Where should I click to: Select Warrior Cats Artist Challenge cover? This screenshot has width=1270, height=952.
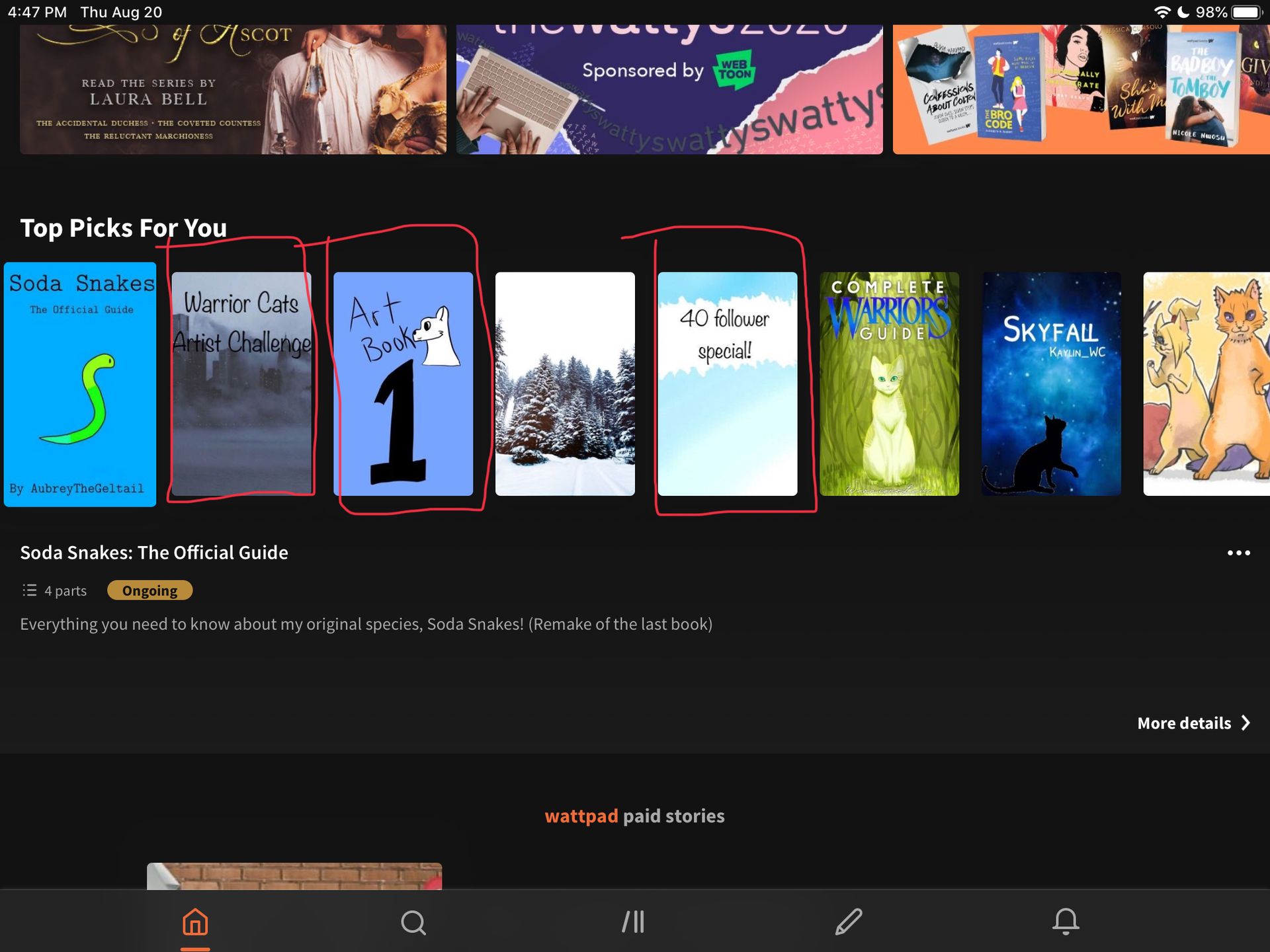(x=241, y=383)
